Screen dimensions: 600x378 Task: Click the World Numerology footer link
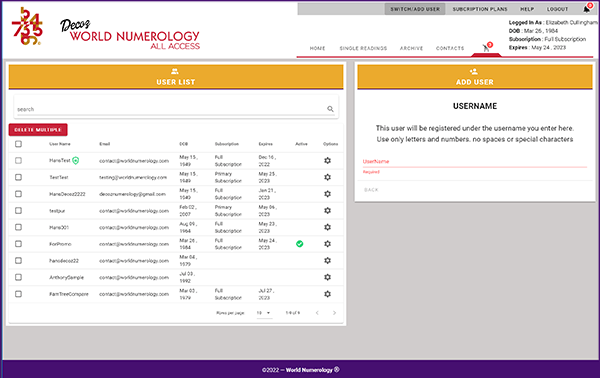pos(309,370)
